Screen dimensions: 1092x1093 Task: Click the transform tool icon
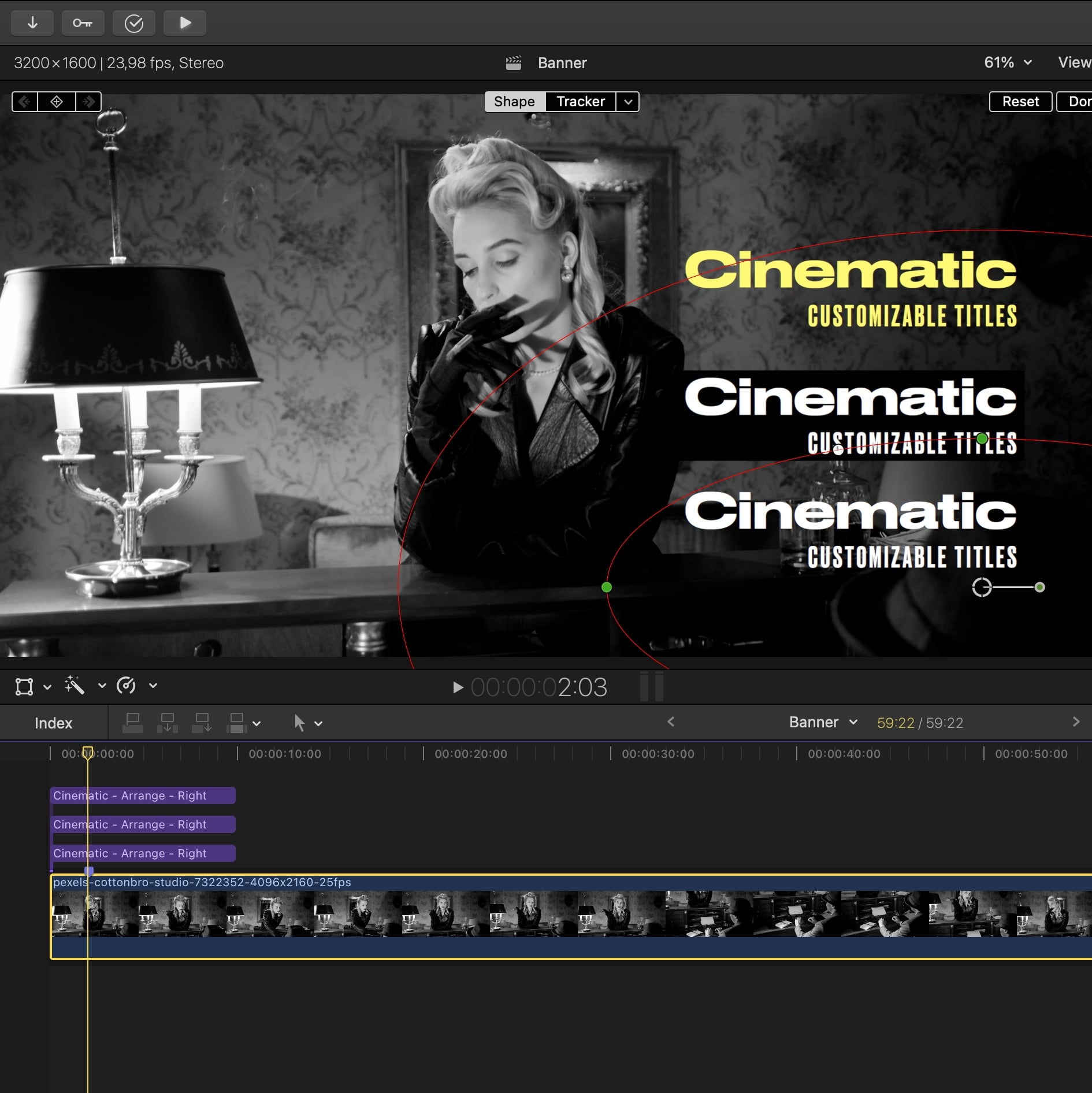coord(24,686)
